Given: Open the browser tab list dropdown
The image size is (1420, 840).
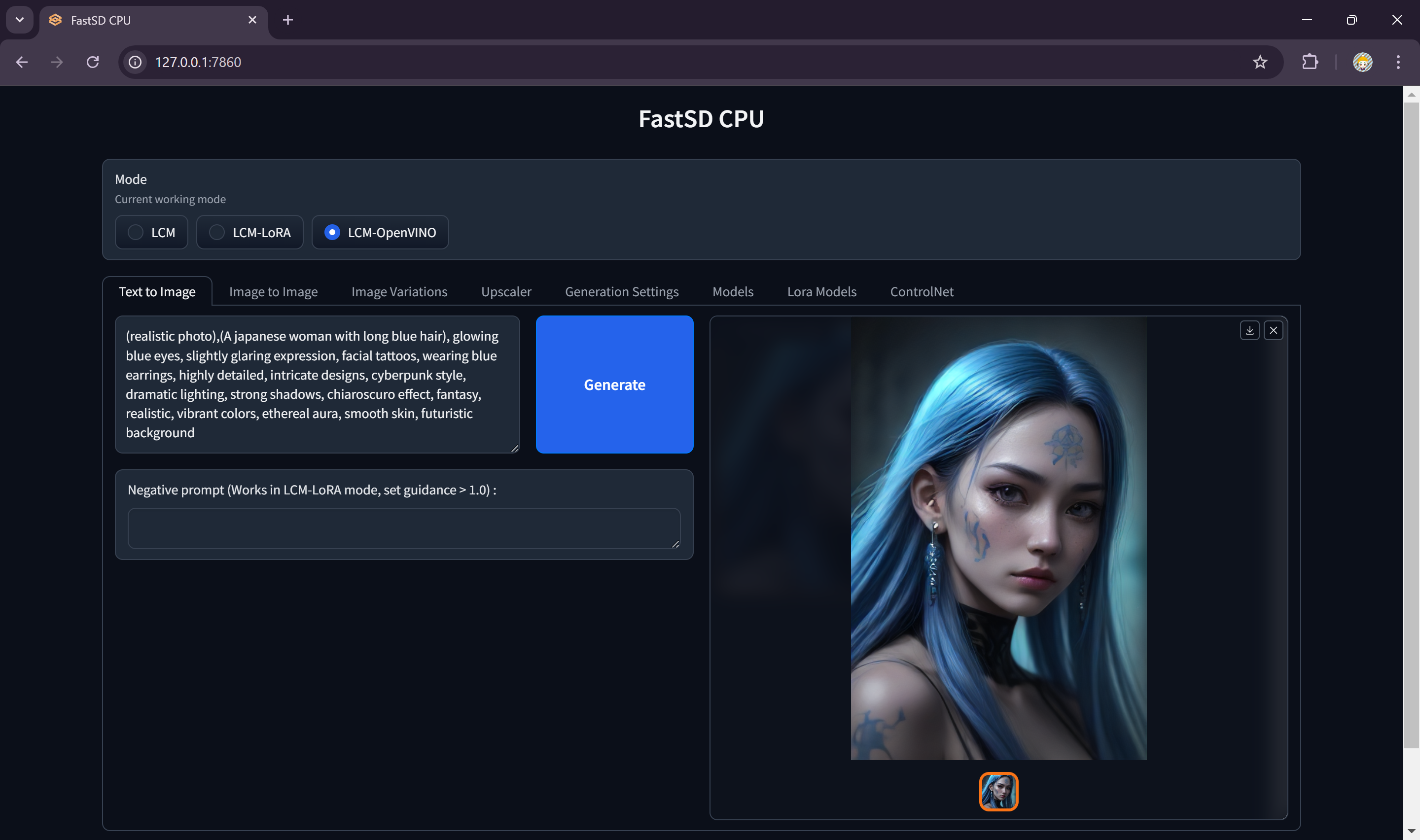Looking at the screenshot, I should (x=19, y=20).
